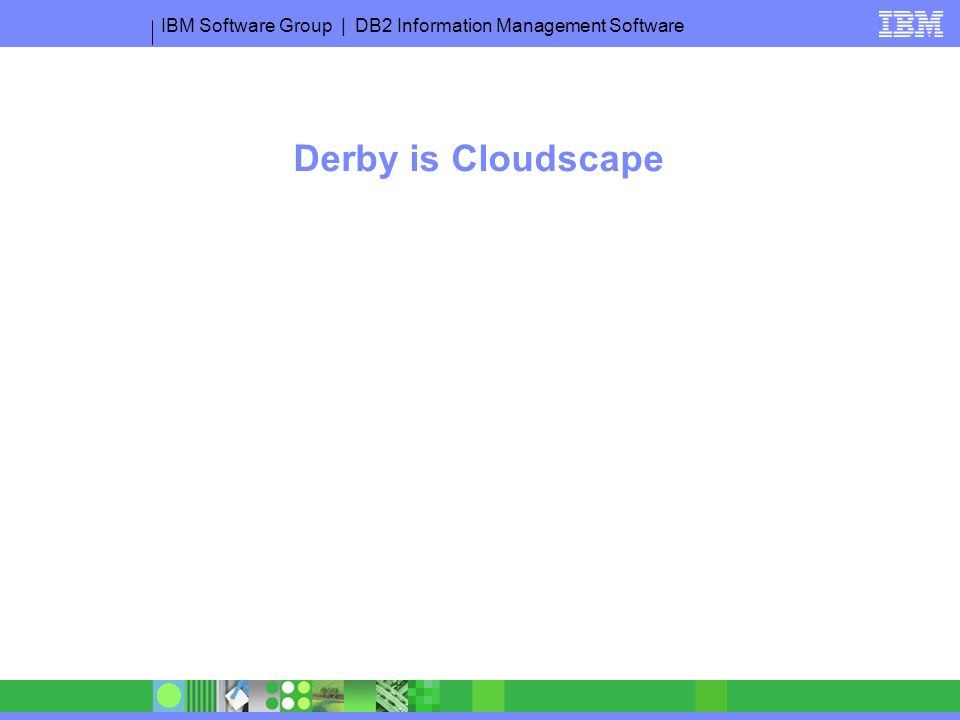Click the green checkered squares footer tile
Image resolution: width=960 pixels, height=720 pixels.
click(424, 696)
